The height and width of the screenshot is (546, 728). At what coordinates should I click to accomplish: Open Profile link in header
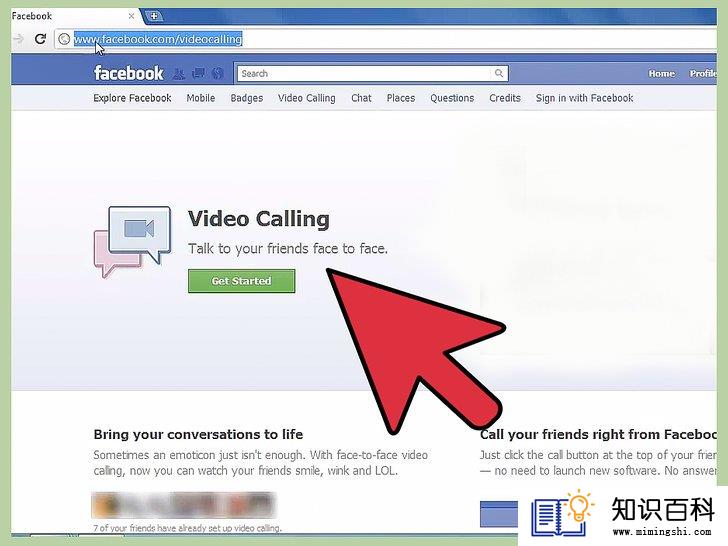703,73
